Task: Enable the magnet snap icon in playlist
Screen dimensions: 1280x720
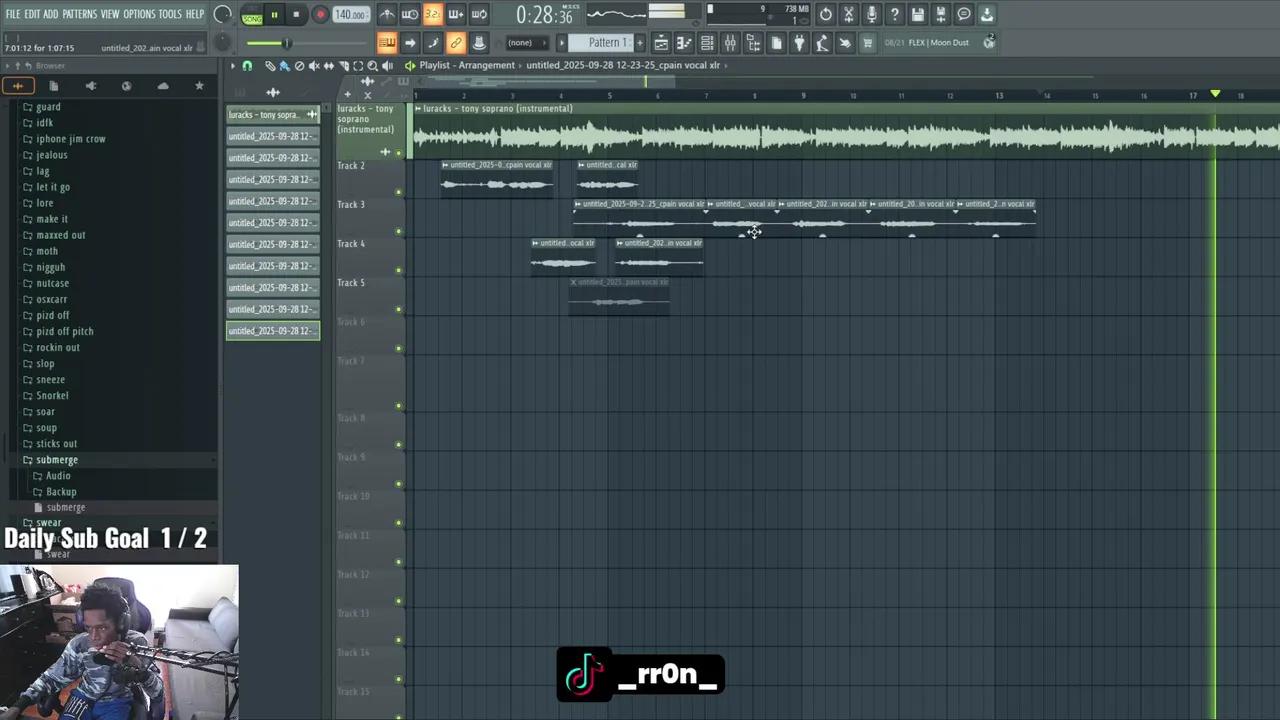Action: [x=247, y=66]
